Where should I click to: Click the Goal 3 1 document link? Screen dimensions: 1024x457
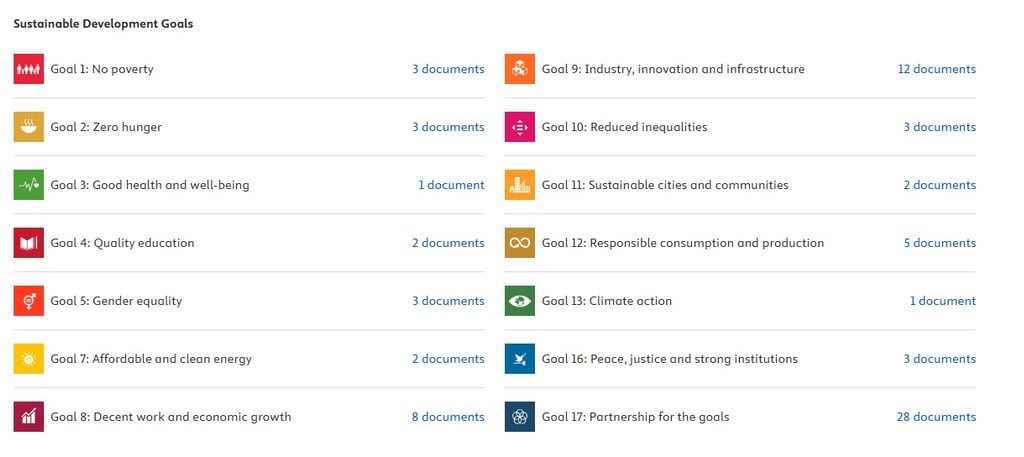click(451, 185)
